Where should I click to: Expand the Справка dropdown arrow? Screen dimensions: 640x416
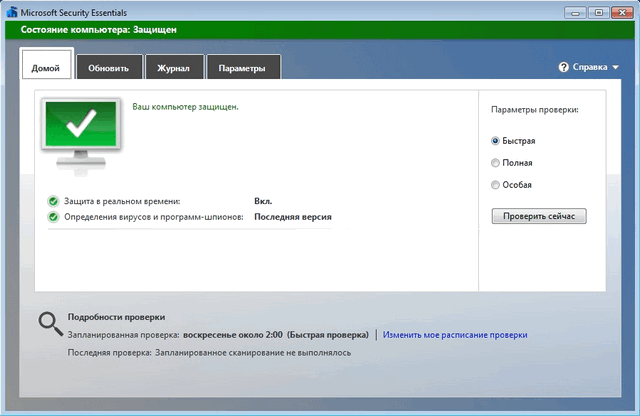point(615,68)
